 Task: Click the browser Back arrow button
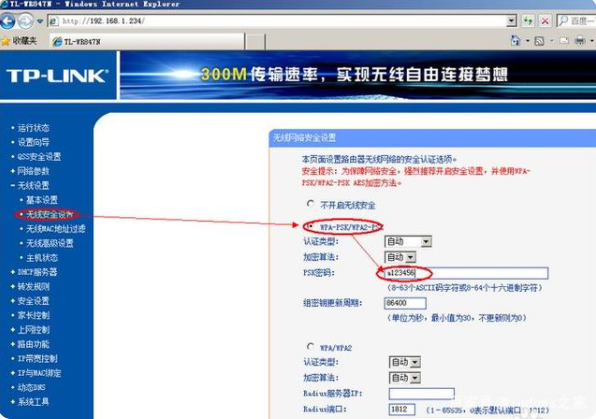point(8,21)
